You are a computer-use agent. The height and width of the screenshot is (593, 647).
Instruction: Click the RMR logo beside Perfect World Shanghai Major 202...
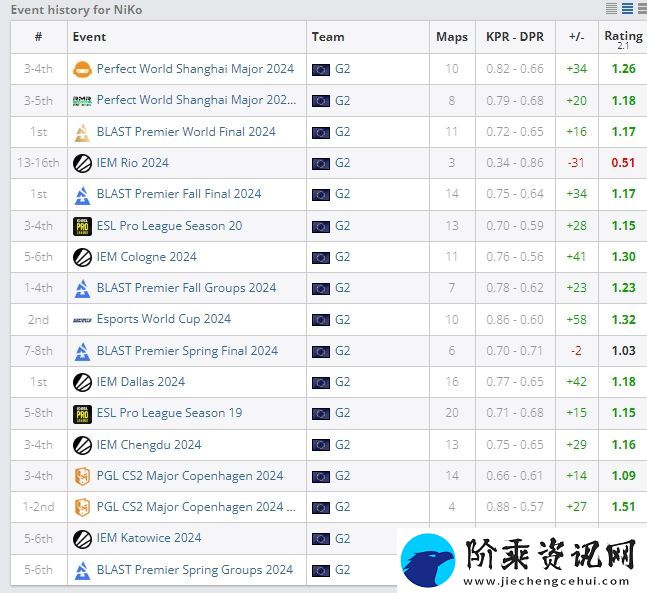click(82, 101)
